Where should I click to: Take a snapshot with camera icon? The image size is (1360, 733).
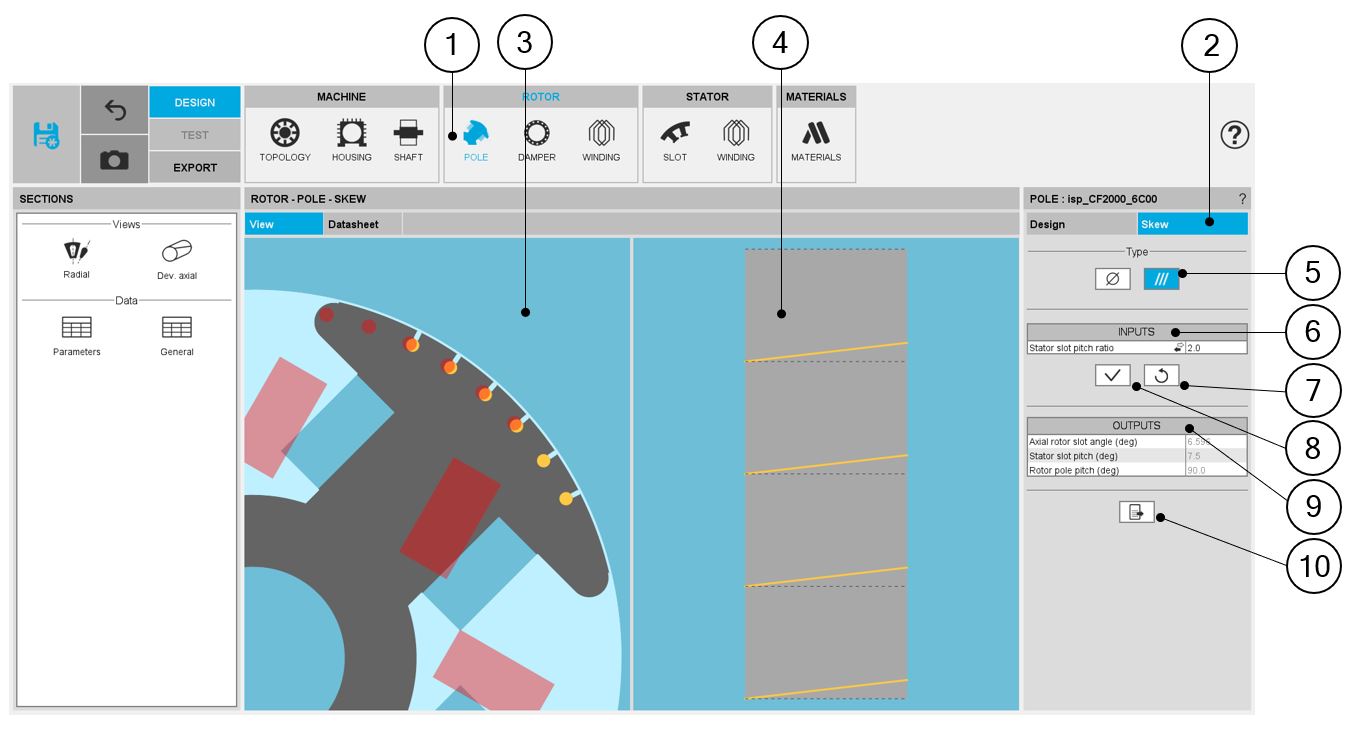tap(114, 160)
